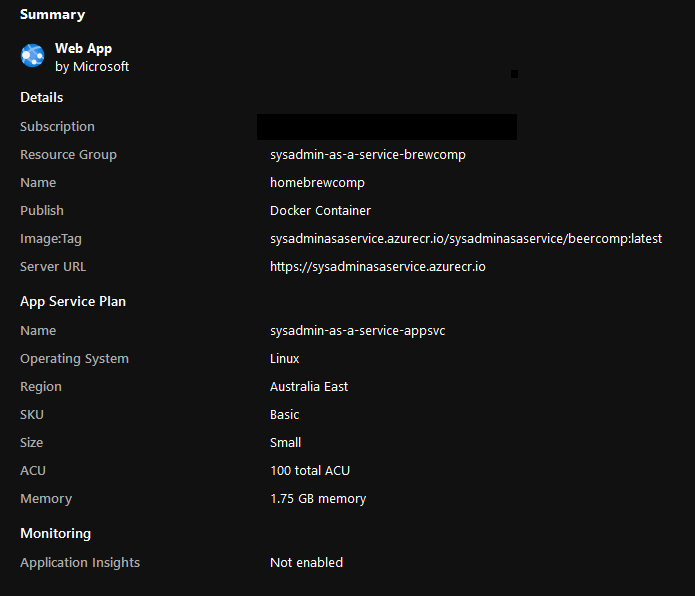Select the Linux operating system value
Viewport: 695px width, 596px height.
click(285, 358)
